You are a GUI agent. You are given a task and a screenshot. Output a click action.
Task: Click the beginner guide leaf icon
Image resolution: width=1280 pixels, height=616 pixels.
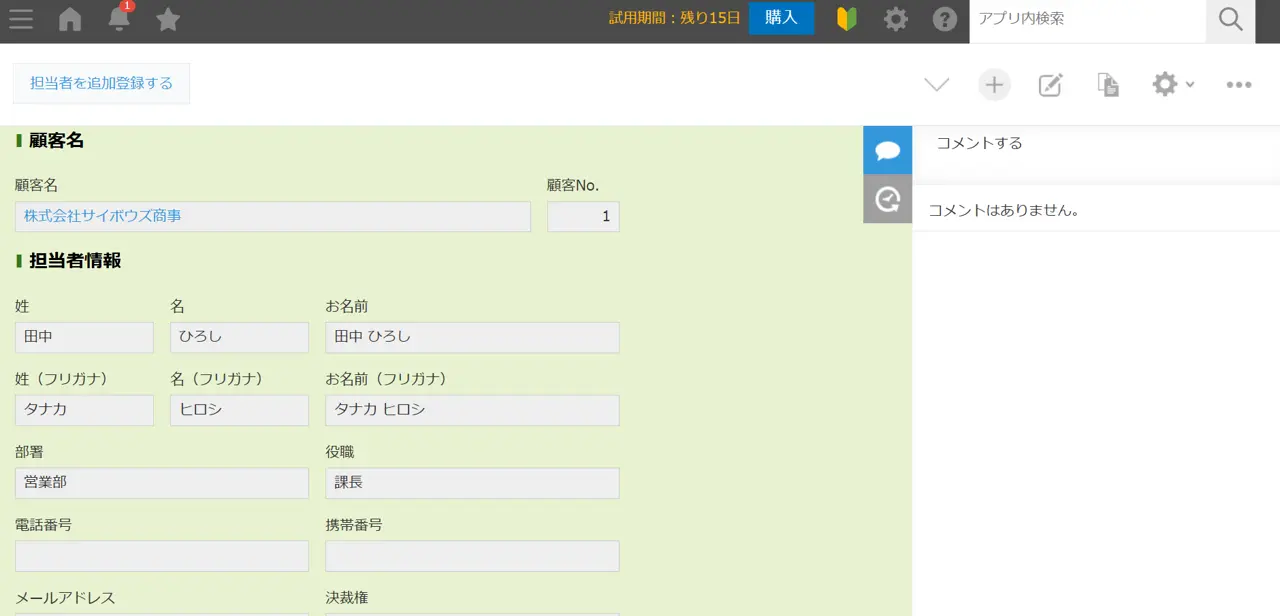tap(847, 19)
